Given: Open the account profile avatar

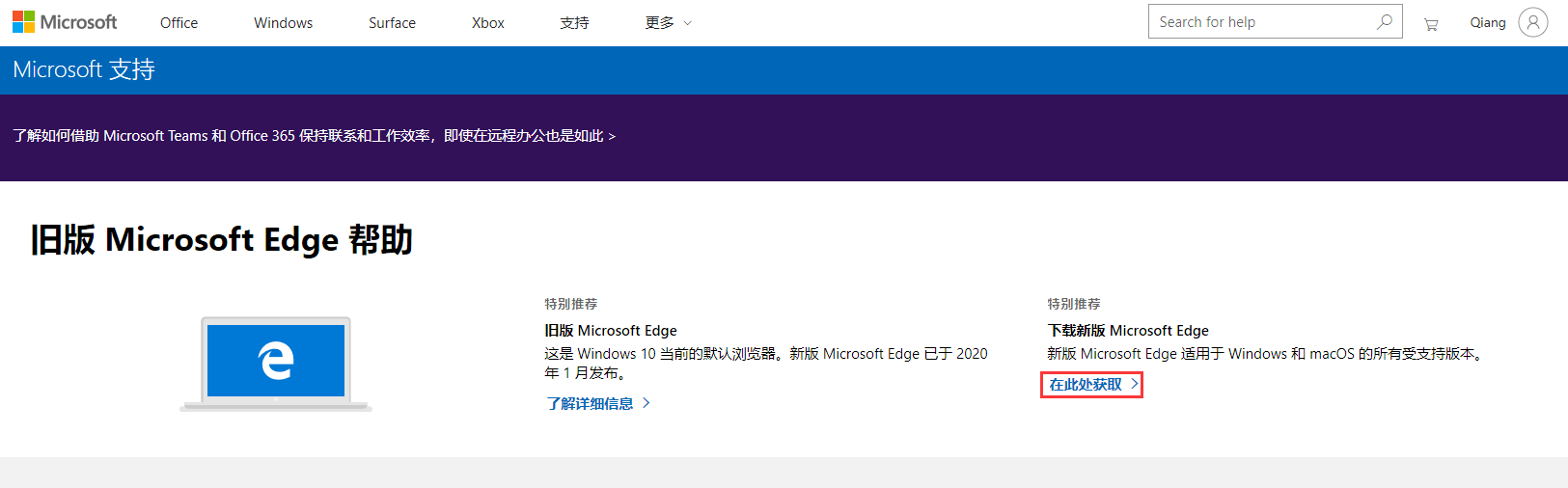Looking at the screenshot, I should 1532,22.
